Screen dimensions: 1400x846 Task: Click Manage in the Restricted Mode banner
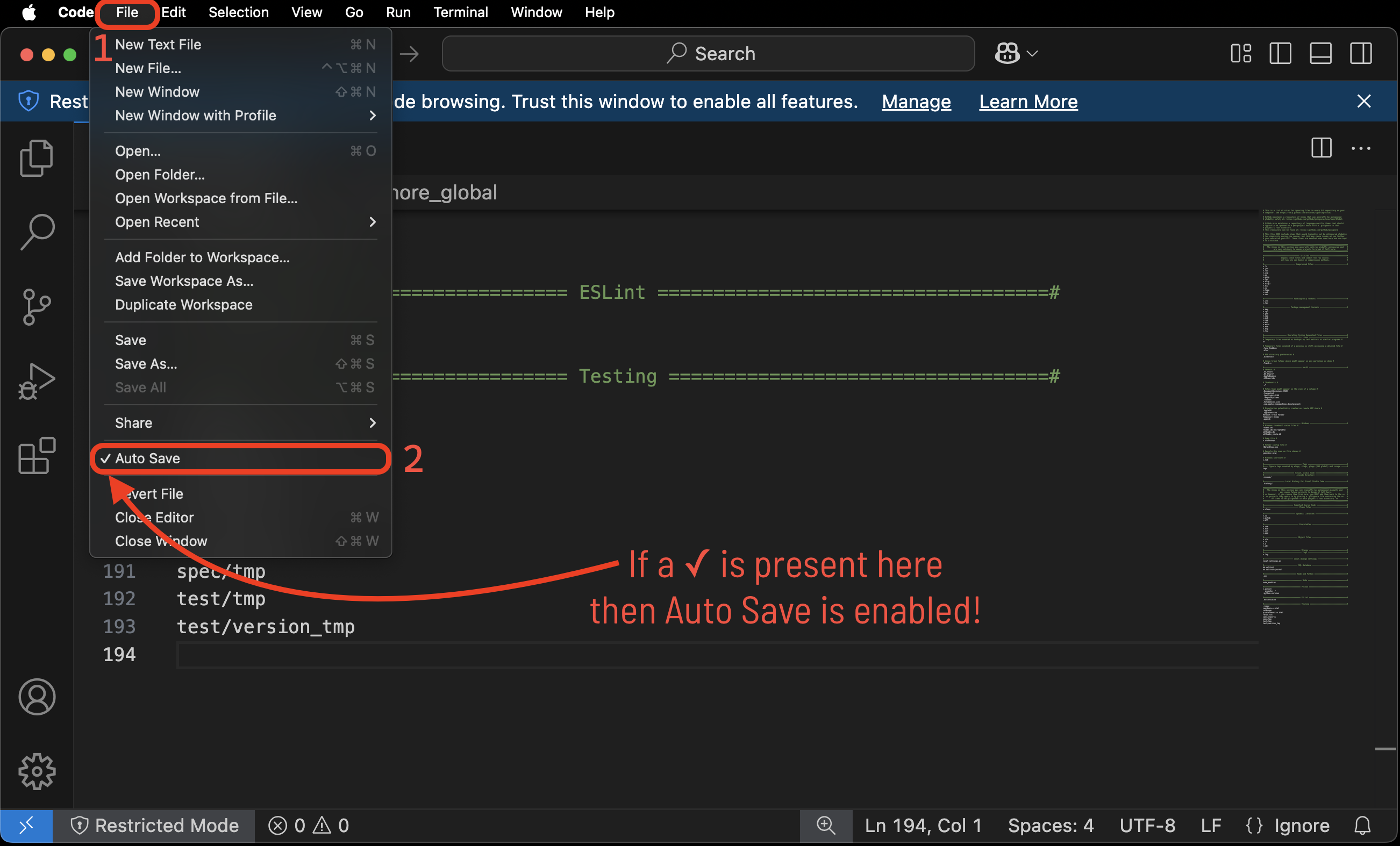916,101
